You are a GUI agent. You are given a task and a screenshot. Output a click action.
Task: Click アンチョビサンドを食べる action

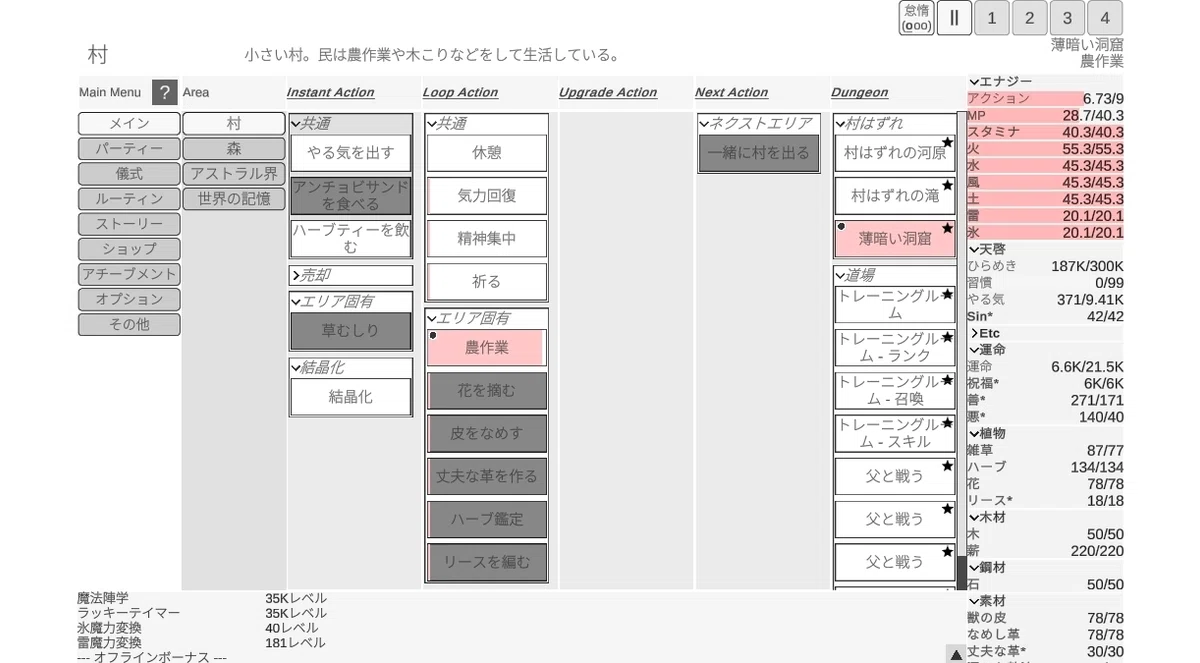(351, 196)
